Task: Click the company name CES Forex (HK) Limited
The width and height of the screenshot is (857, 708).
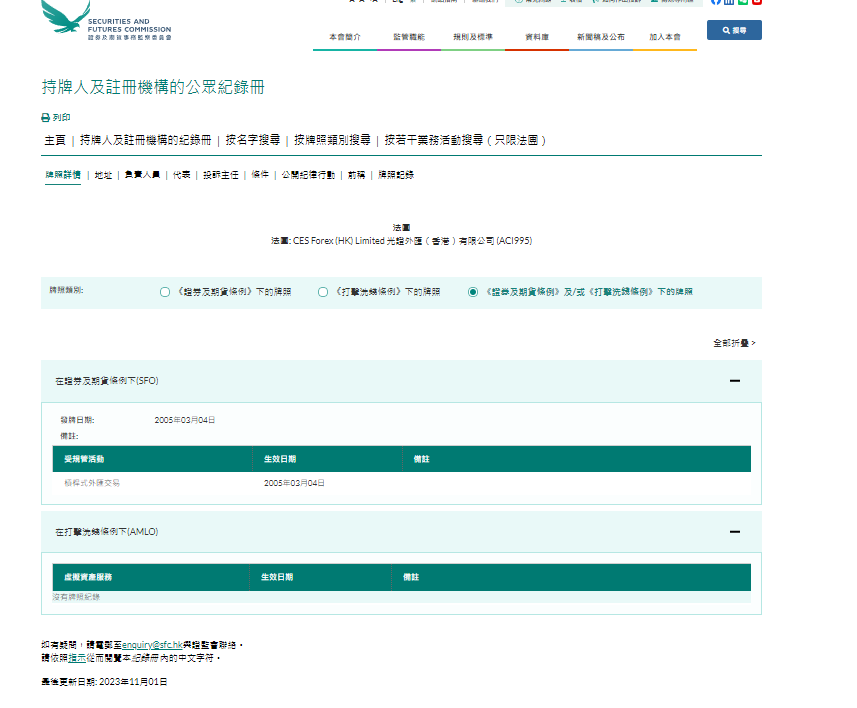Action: pos(339,241)
